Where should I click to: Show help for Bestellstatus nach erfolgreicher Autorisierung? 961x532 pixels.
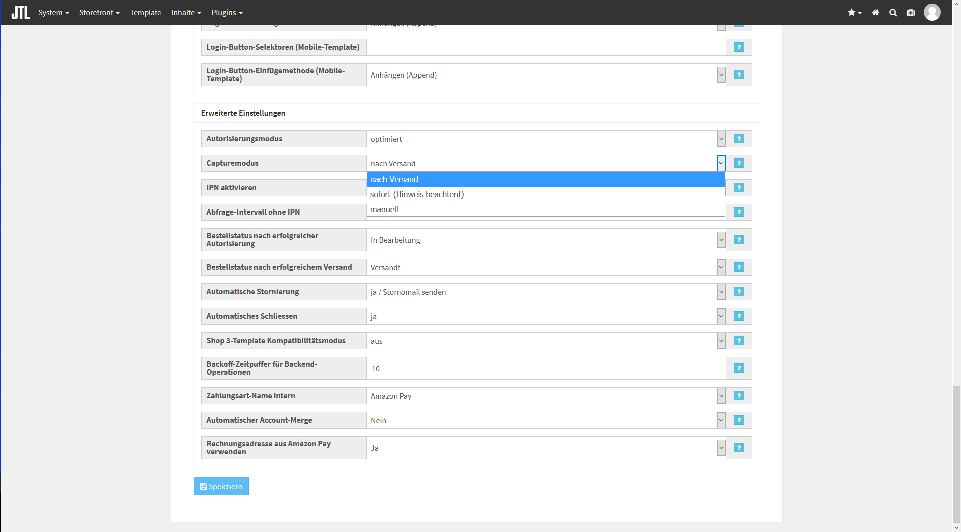pyautogui.click(x=739, y=240)
